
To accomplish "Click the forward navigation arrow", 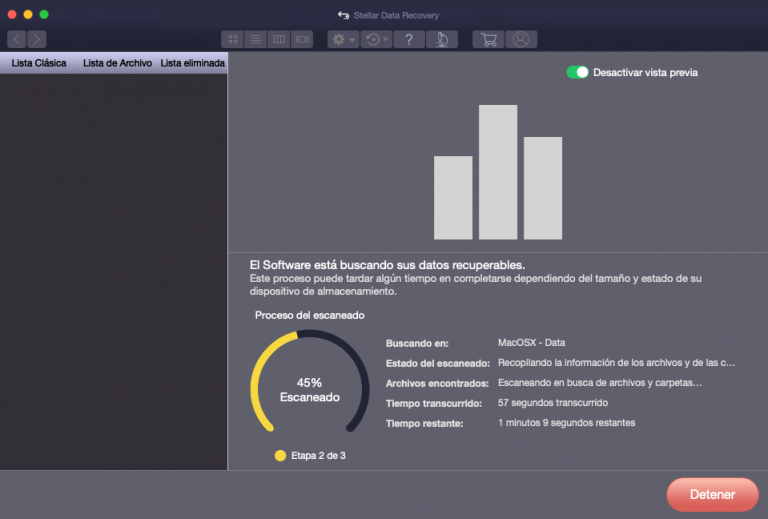I will 37,39.
